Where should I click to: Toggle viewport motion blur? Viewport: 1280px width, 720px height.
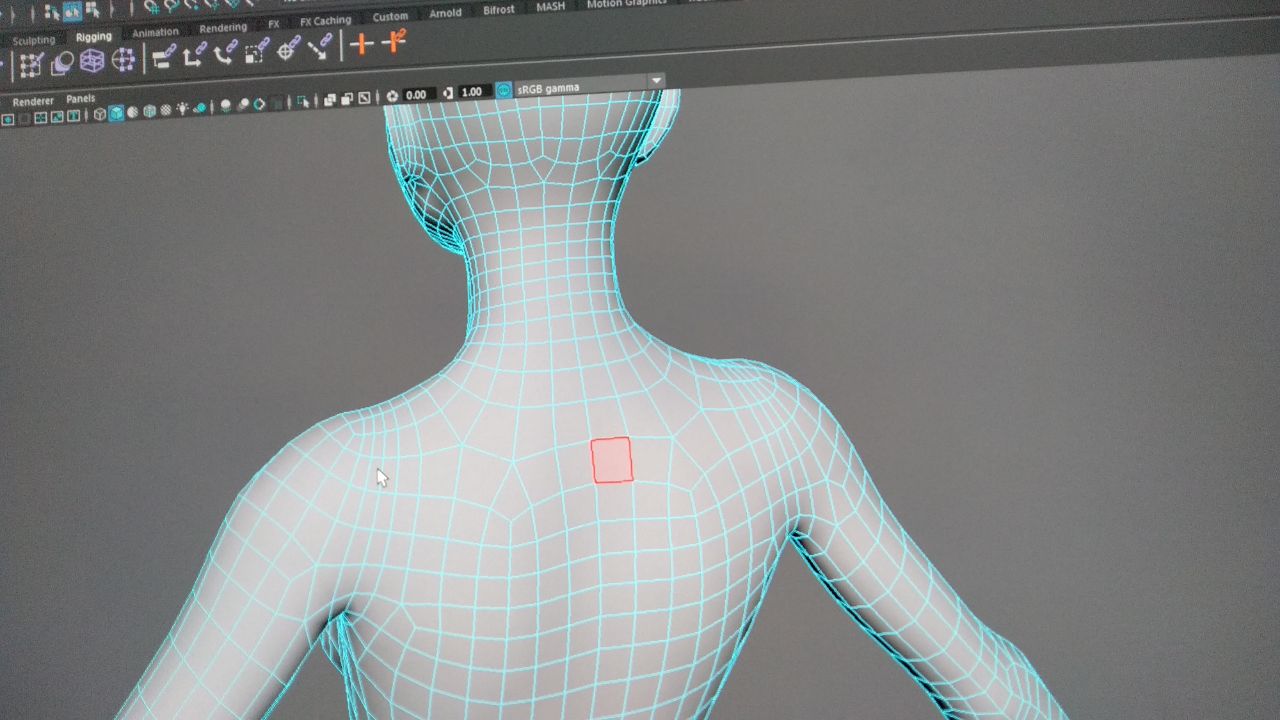click(x=242, y=105)
